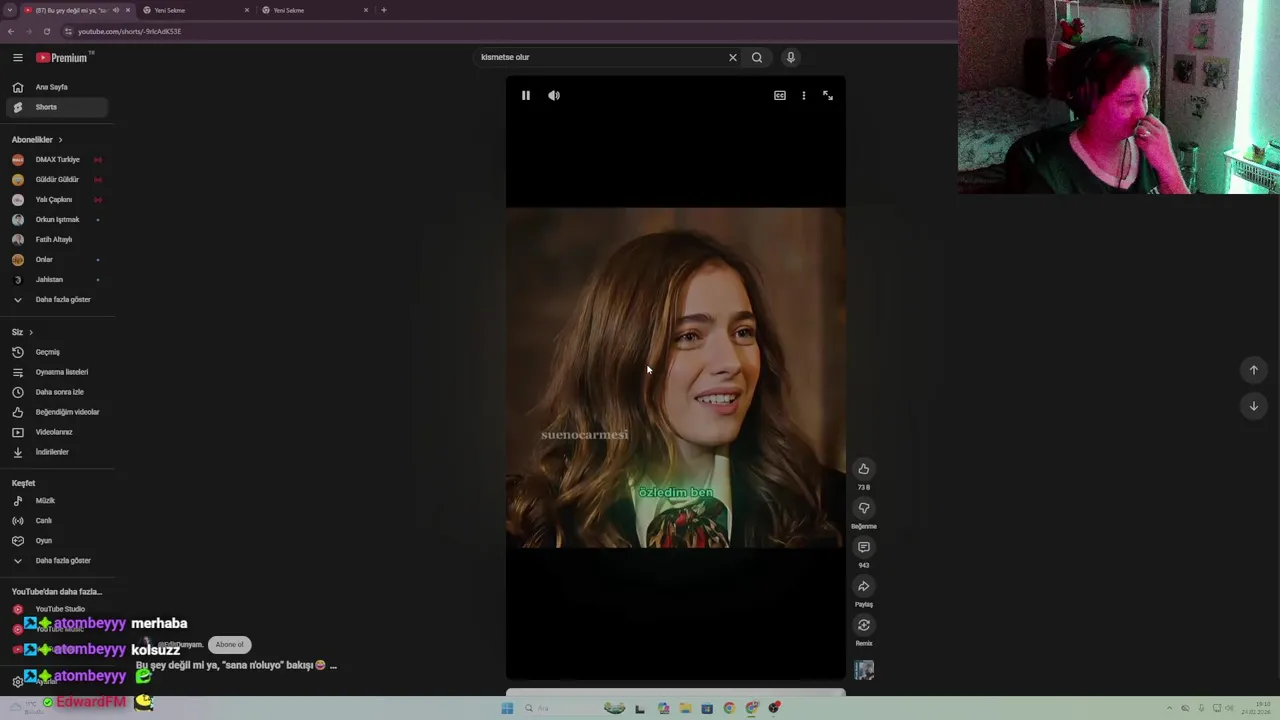Image resolution: width=1280 pixels, height=720 pixels.
Task: Open the Yalı Çapkını channel
Action: (x=57, y=200)
